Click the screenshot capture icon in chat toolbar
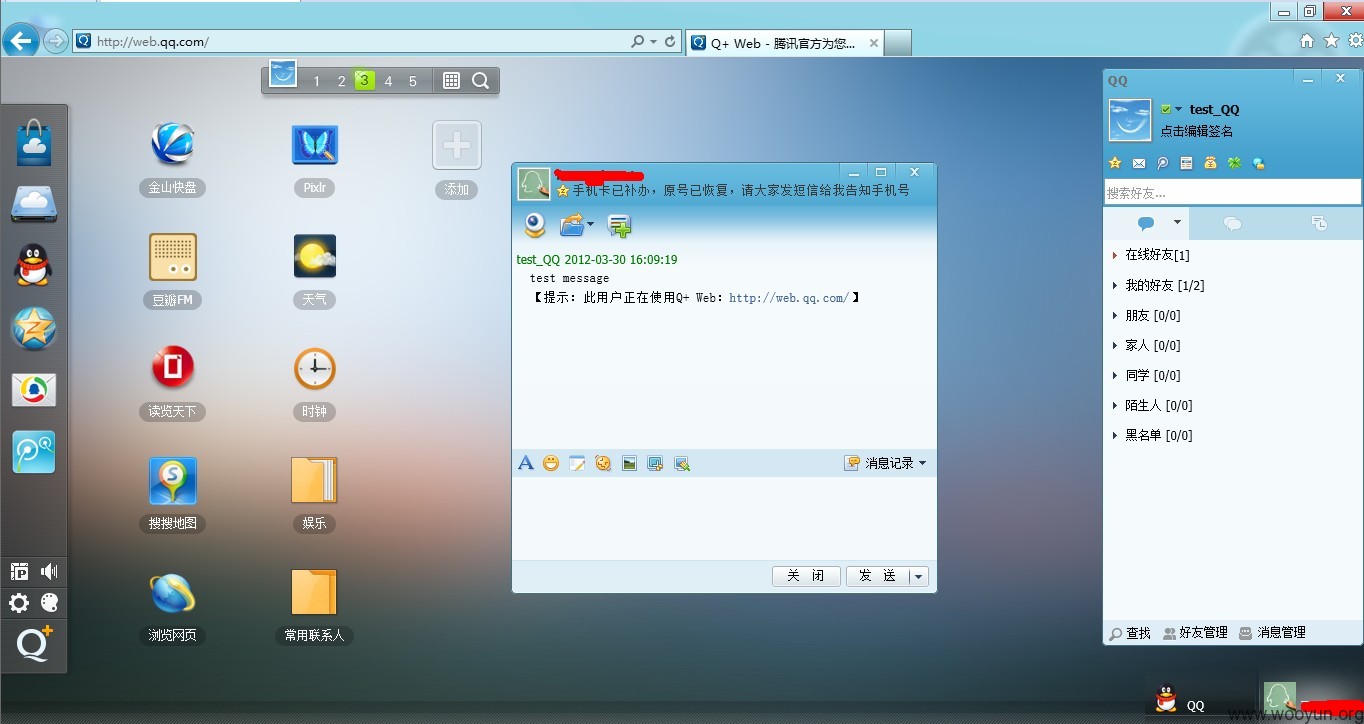The image size is (1364, 724). coord(655,463)
